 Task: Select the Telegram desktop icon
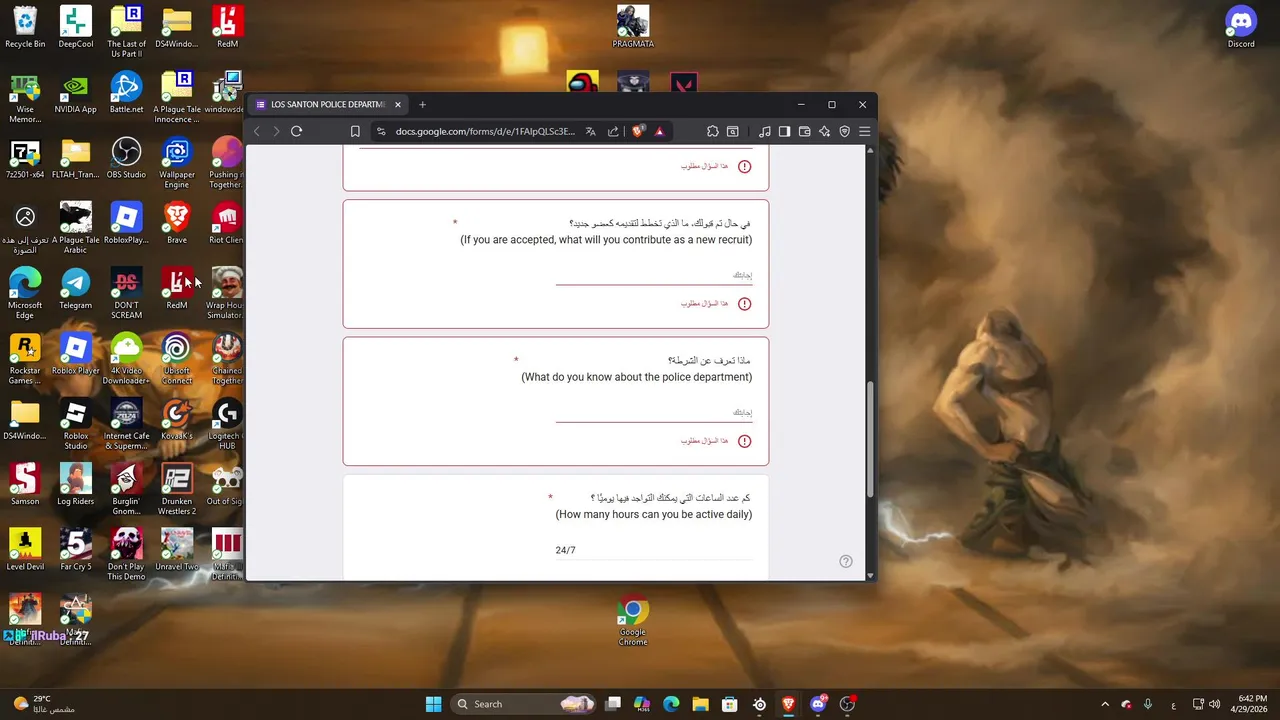tap(76, 289)
